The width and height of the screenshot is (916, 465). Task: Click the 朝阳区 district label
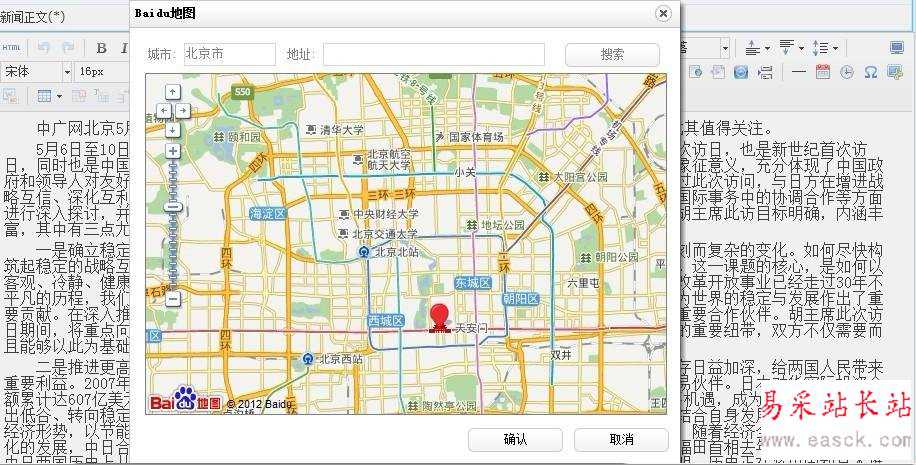click(x=521, y=300)
